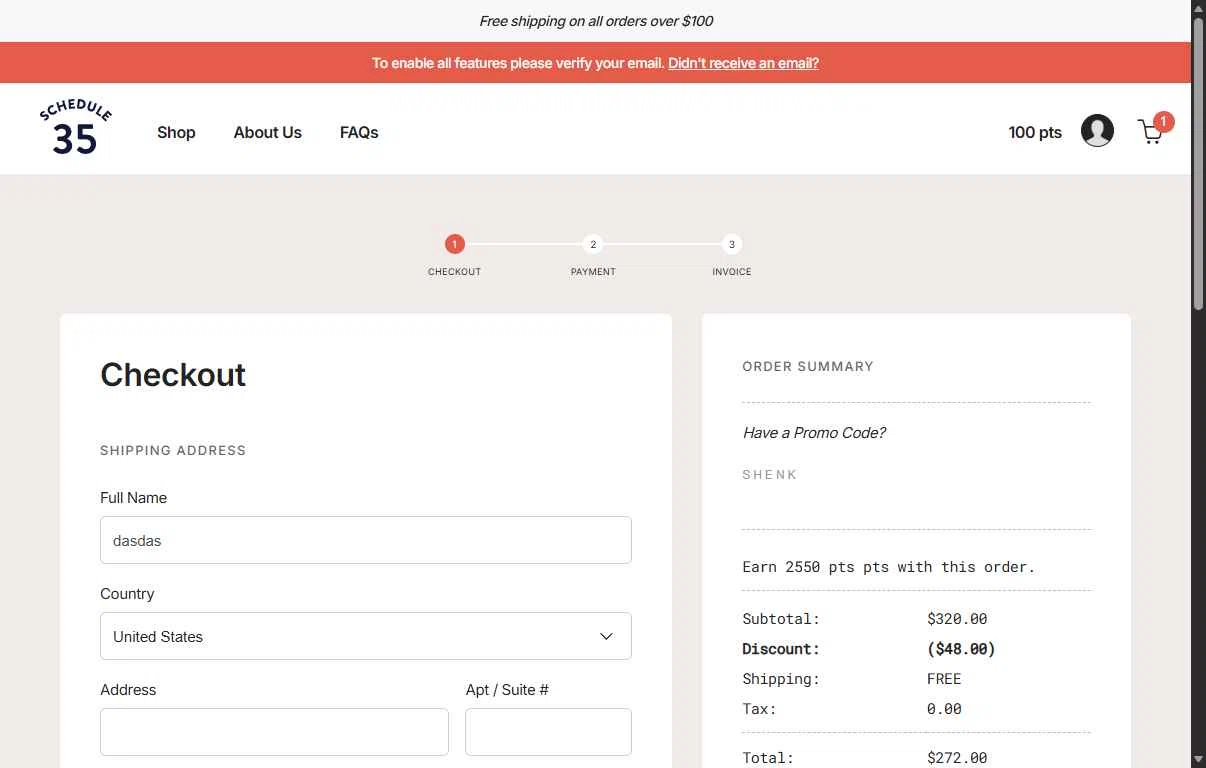Focus the Address input field

(x=274, y=732)
